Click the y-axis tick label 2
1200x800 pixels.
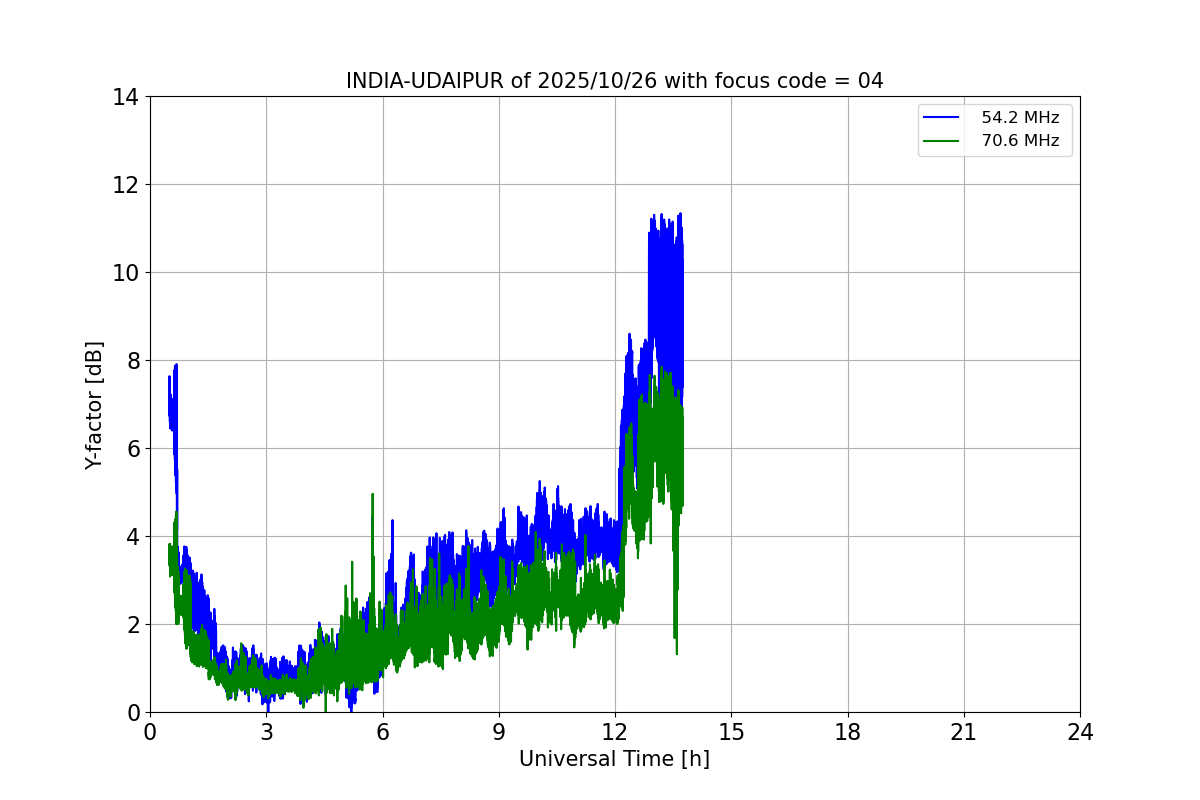(131, 625)
